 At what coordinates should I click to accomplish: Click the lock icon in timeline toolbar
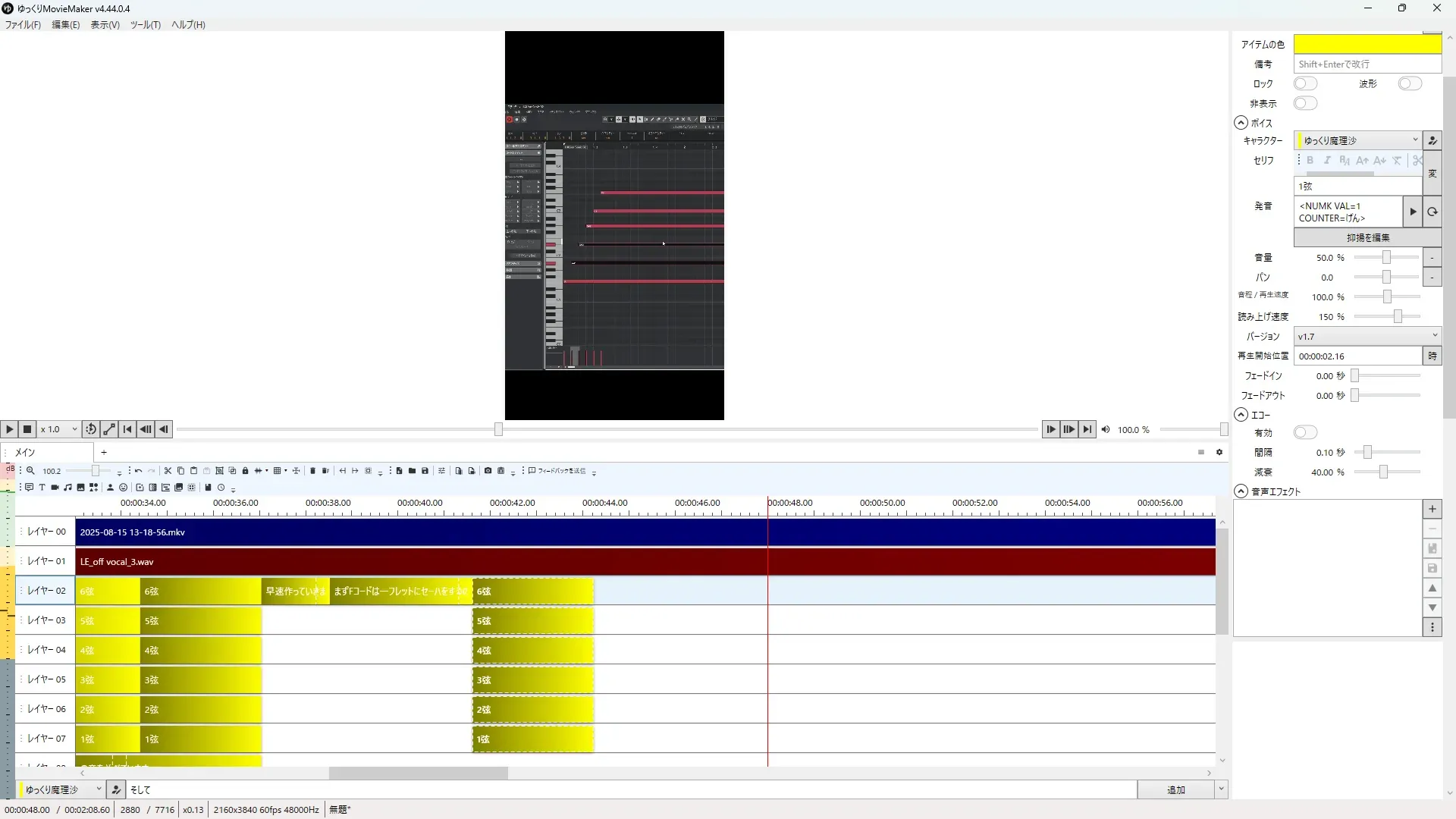pyautogui.click(x=245, y=471)
